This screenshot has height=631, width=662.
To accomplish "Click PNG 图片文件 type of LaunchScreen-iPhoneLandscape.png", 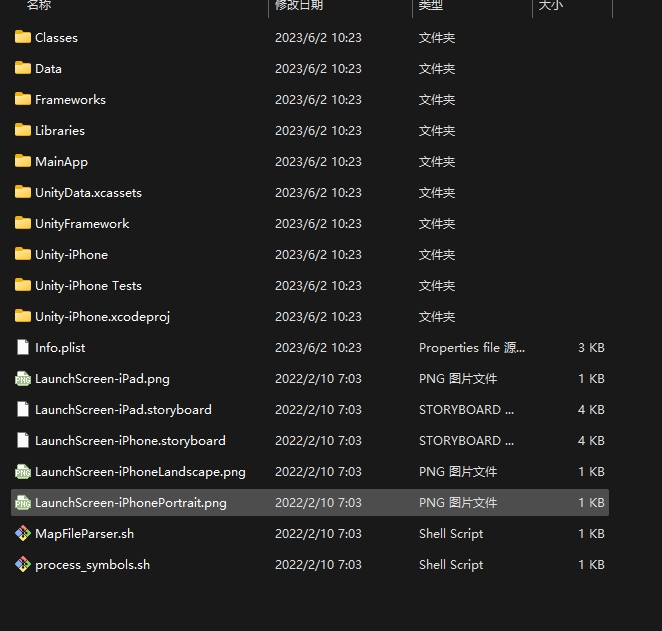I will pyautogui.click(x=458, y=472).
